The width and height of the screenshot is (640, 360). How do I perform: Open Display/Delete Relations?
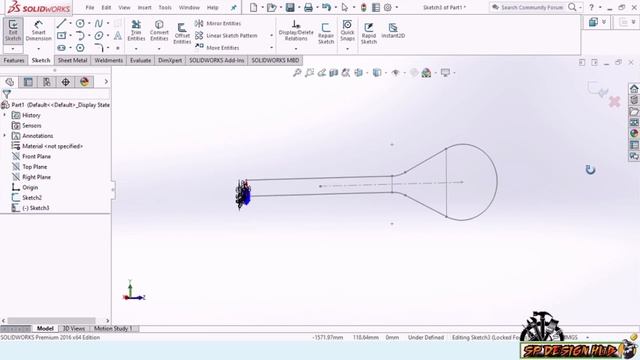296,31
